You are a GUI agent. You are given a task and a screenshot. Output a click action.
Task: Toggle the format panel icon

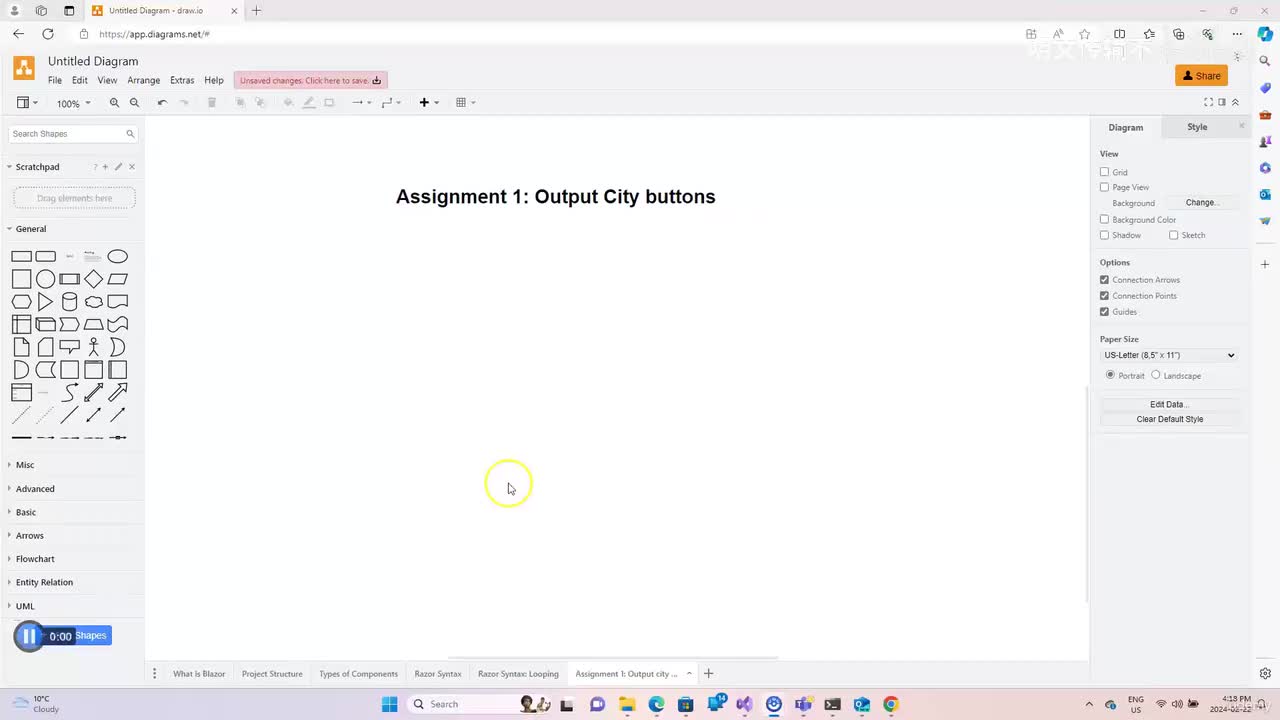click(x=1221, y=102)
